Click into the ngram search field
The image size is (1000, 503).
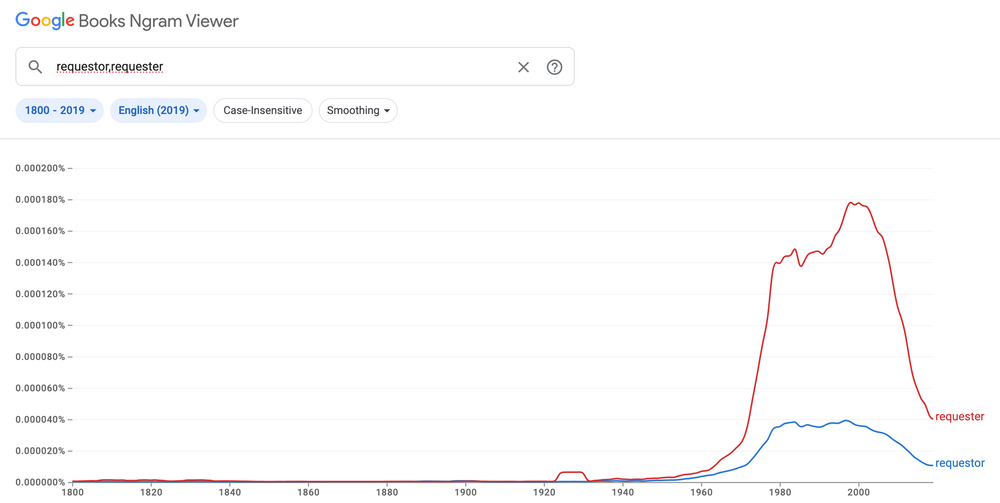pos(280,67)
